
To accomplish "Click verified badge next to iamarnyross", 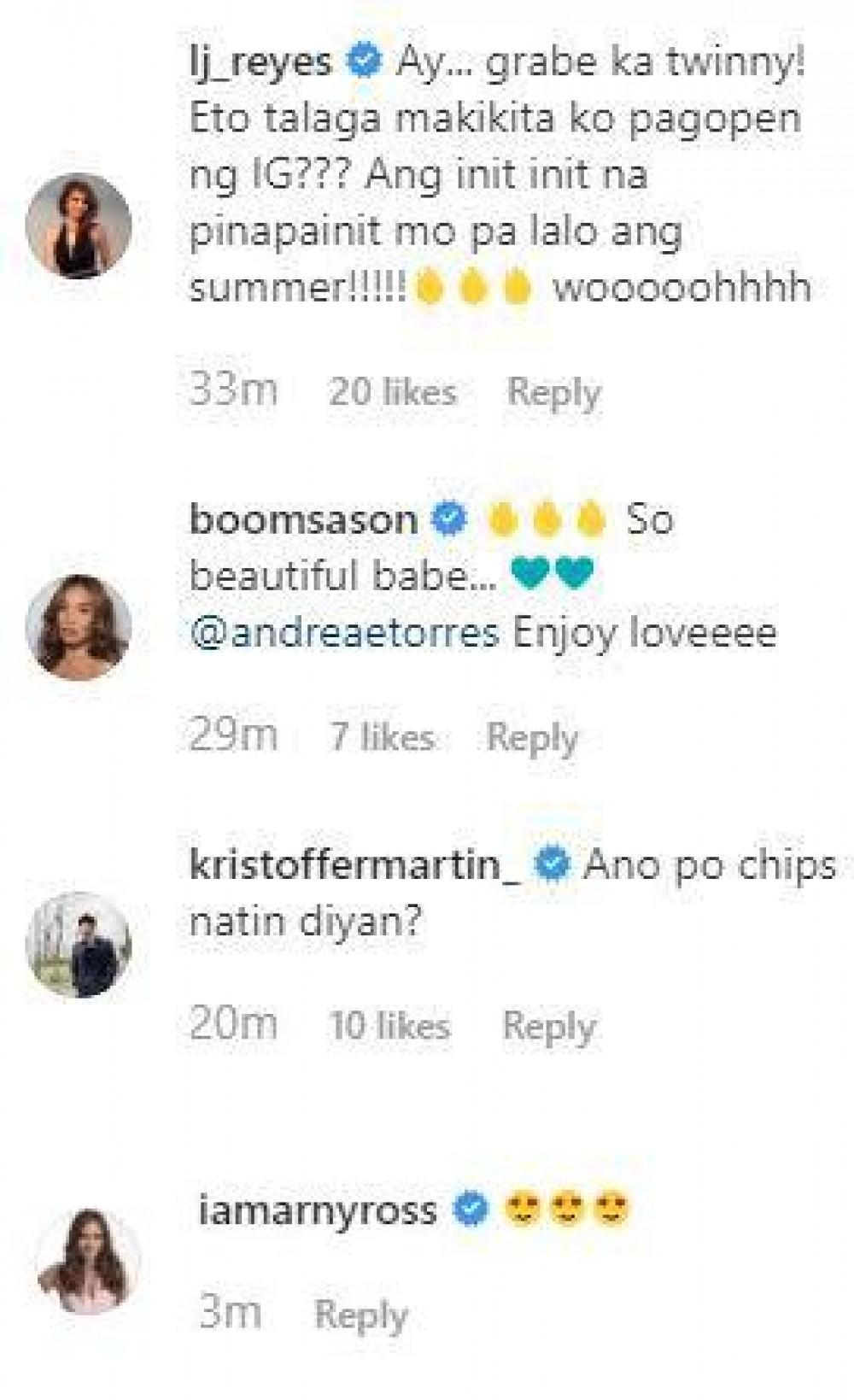I will [x=471, y=1210].
